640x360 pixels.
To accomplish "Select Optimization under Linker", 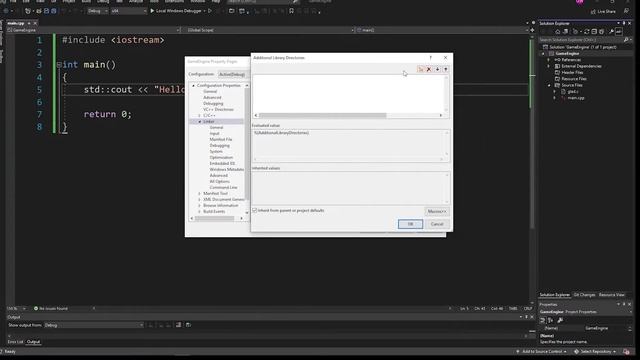I will point(221,158).
